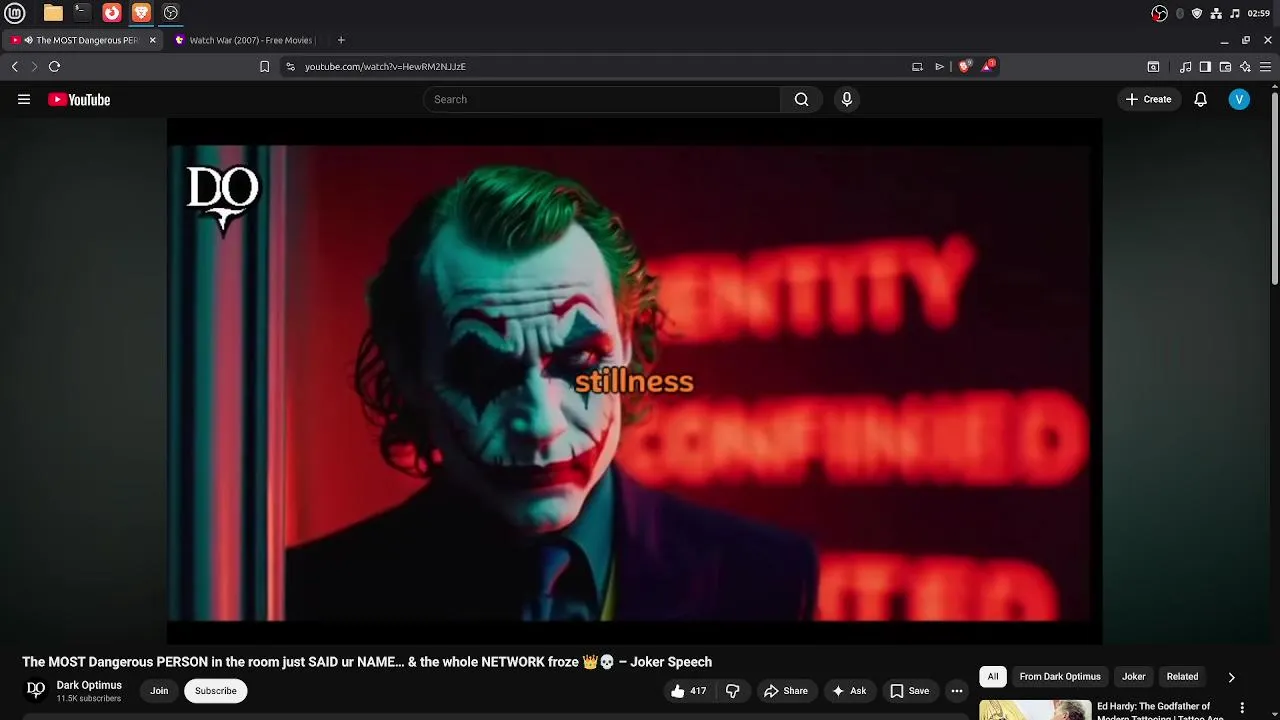
Task: Open Brave Shields panel
Action: [x=964, y=66]
